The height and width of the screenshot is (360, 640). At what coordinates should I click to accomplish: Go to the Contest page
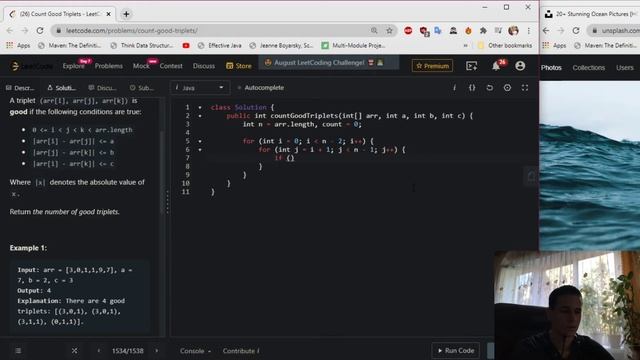(171, 66)
